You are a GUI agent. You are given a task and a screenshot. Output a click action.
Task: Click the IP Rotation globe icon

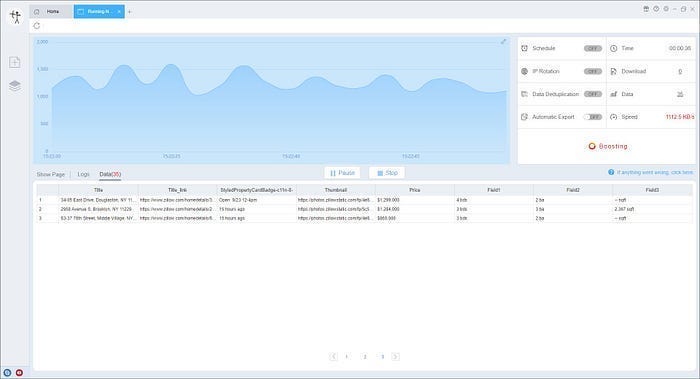525,71
